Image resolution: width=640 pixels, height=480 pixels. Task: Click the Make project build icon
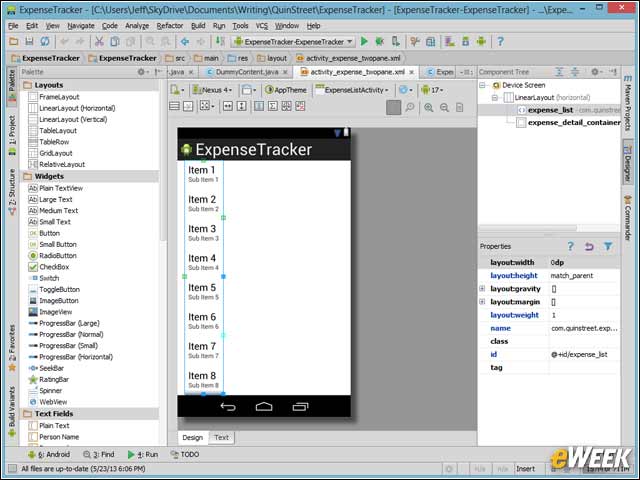(x=220, y=42)
